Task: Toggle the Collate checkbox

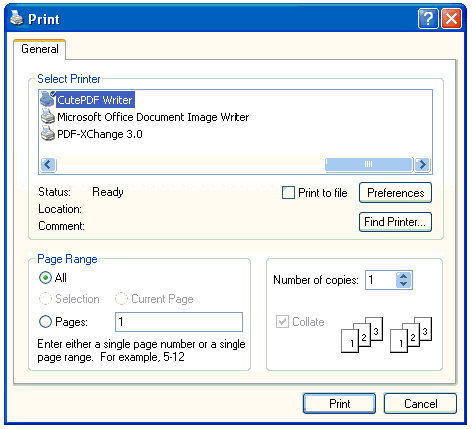Action: pyautogui.click(x=282, y=322)
